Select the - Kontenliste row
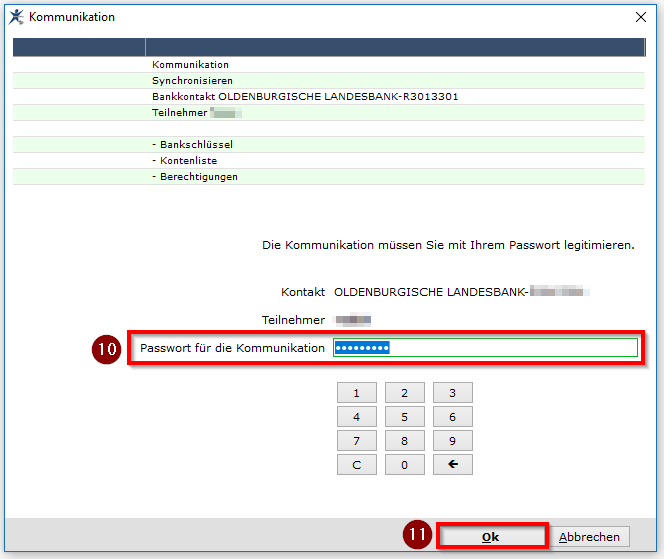 tap(329, 161)
